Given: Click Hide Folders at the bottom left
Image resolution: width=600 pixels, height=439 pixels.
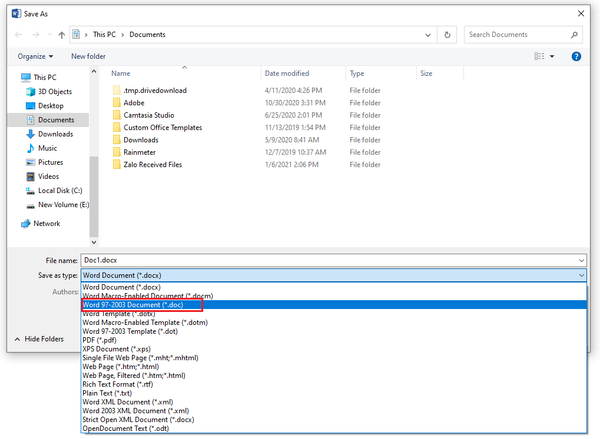Looking at the screenshot, I should click(x=43, y=339).
